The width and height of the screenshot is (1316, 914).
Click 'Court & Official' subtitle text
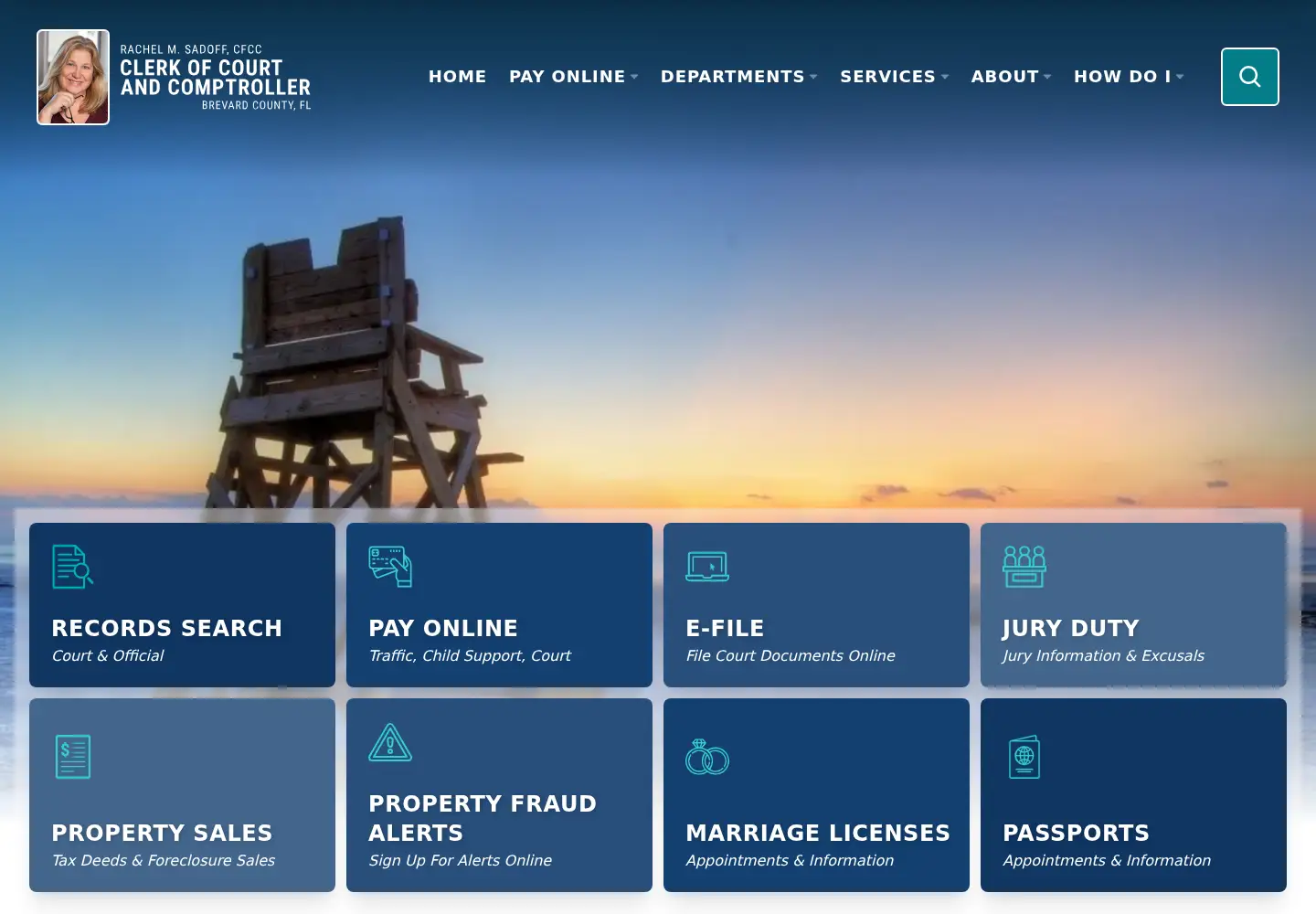108,655
